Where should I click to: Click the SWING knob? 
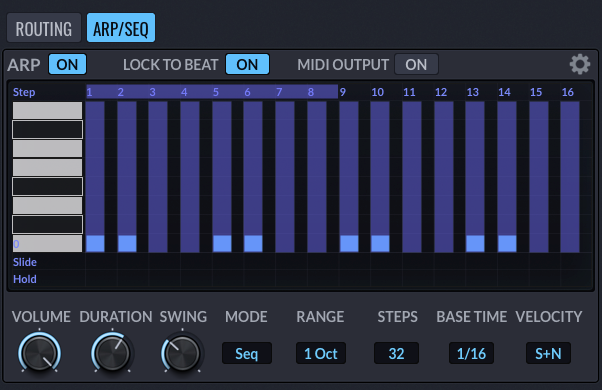[182, 353]
